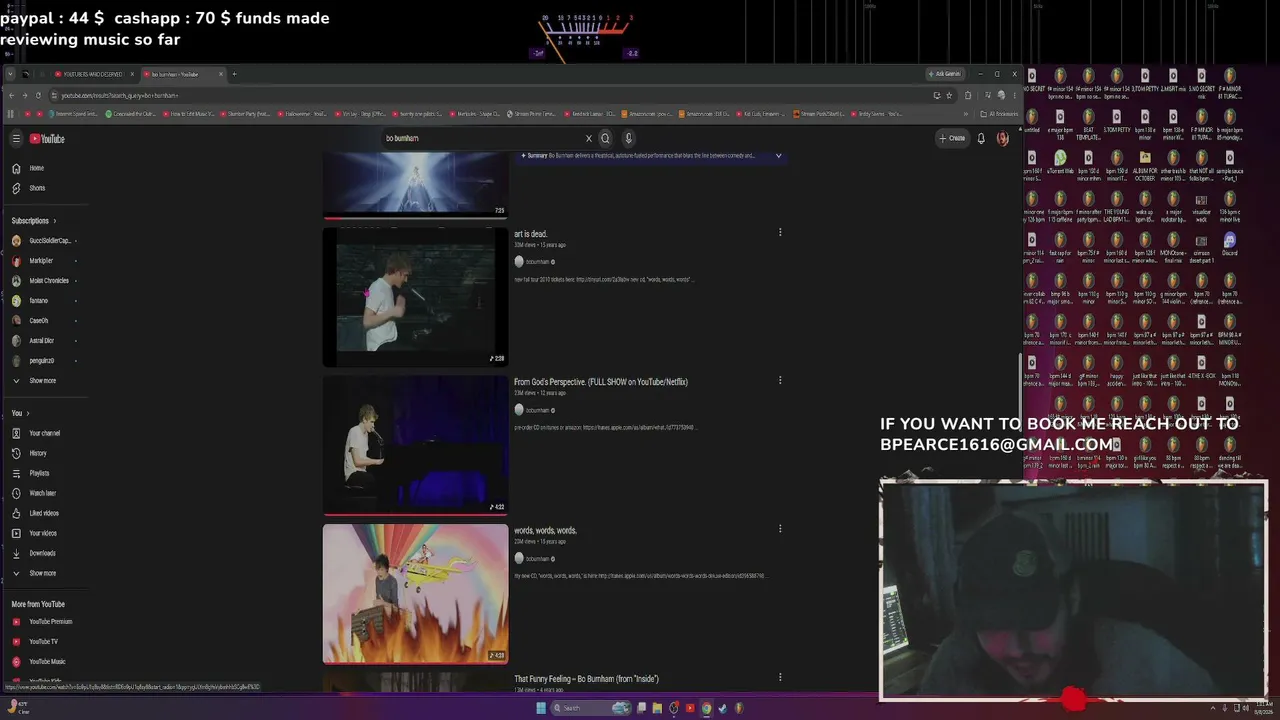The image size is (1280, 720).
Task: Open the 'You' section heading
Action: (20, 413)
